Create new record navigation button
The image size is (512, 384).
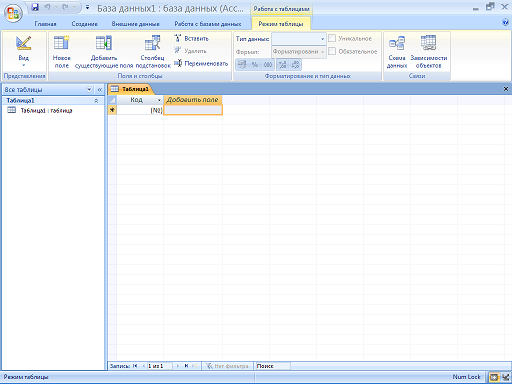pyautogui.click(x=196, y=366)
